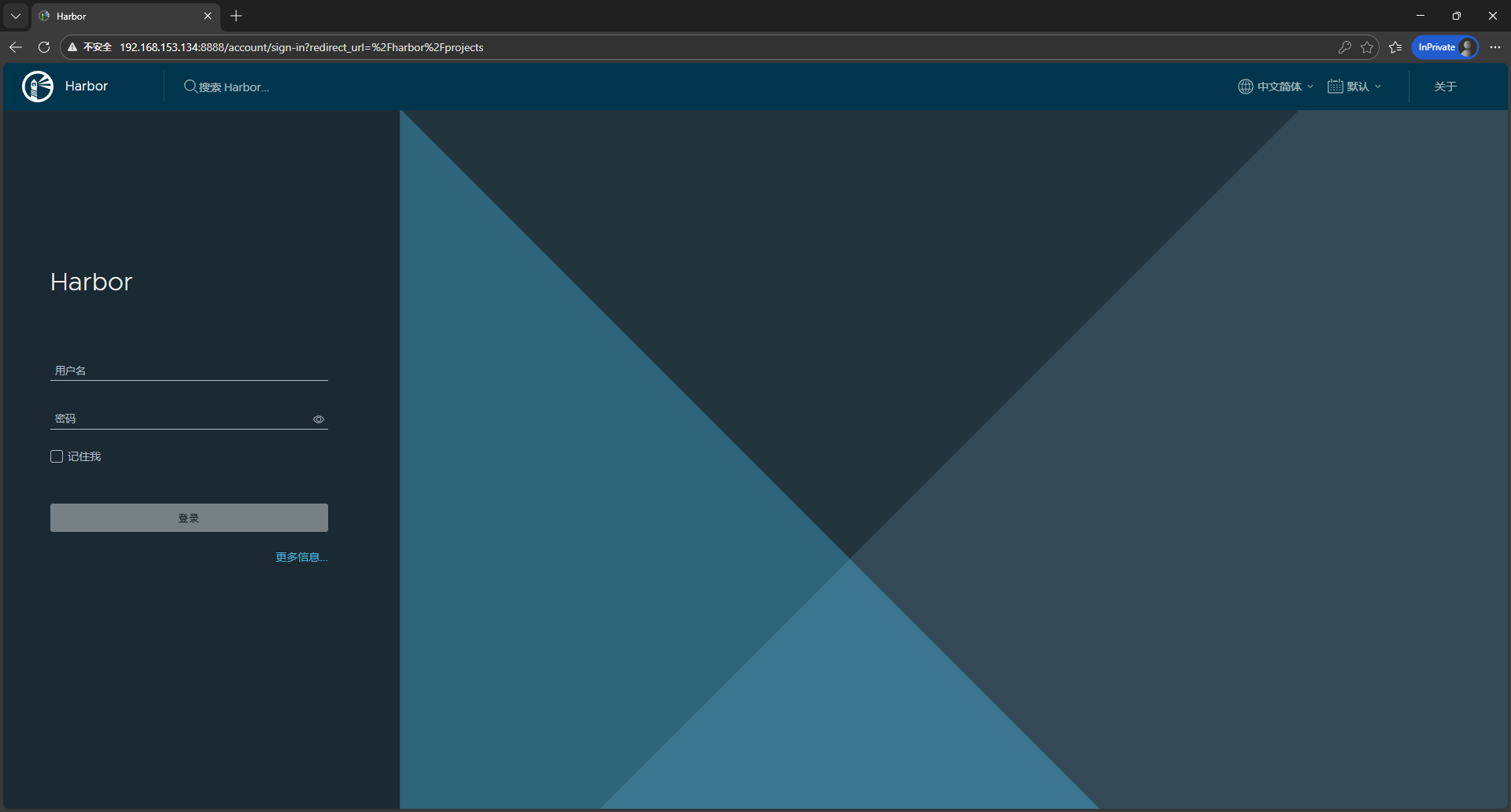The image size is (1511, 812).
Task: Click the 搜索 Harbor search box
Action: point(234,87)
